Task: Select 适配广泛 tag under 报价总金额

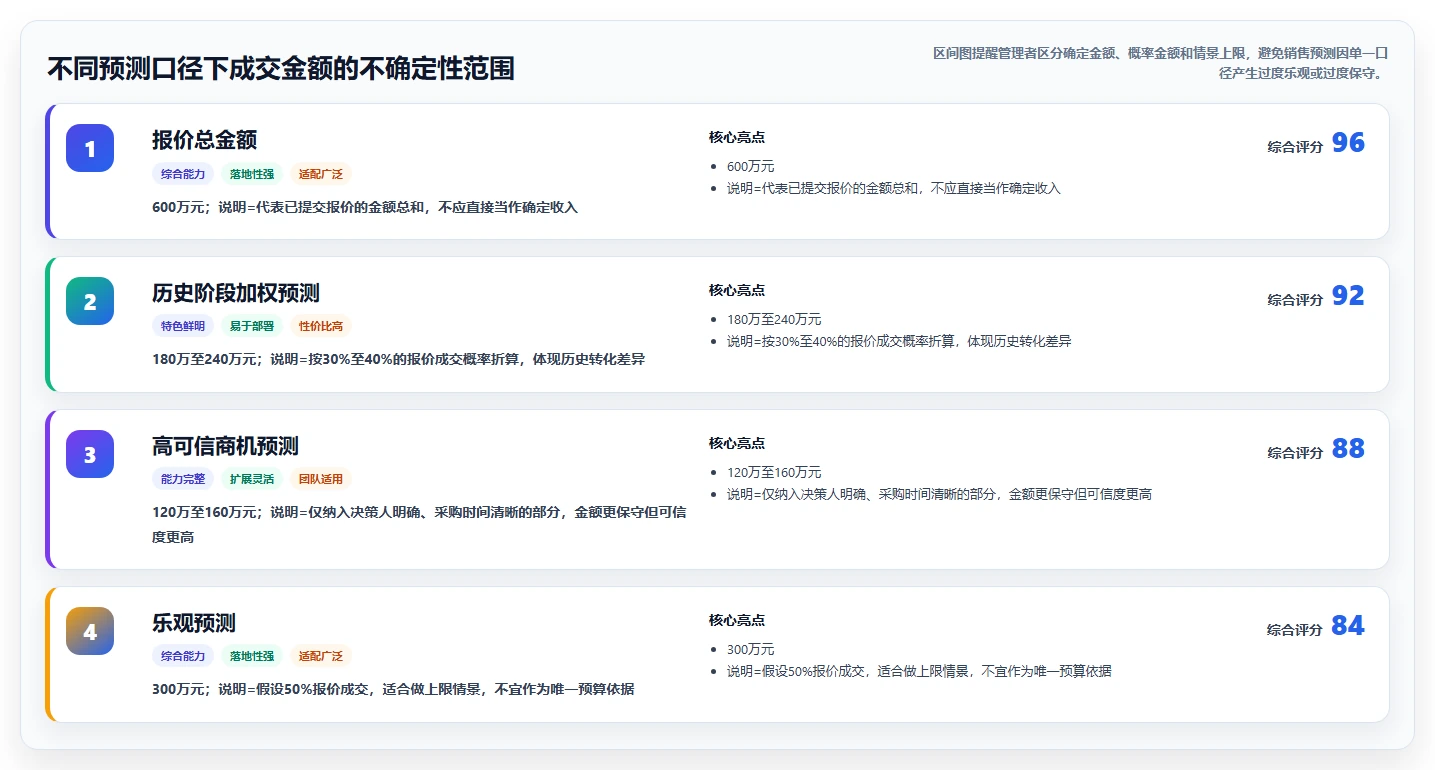Action: coord(321,174)
